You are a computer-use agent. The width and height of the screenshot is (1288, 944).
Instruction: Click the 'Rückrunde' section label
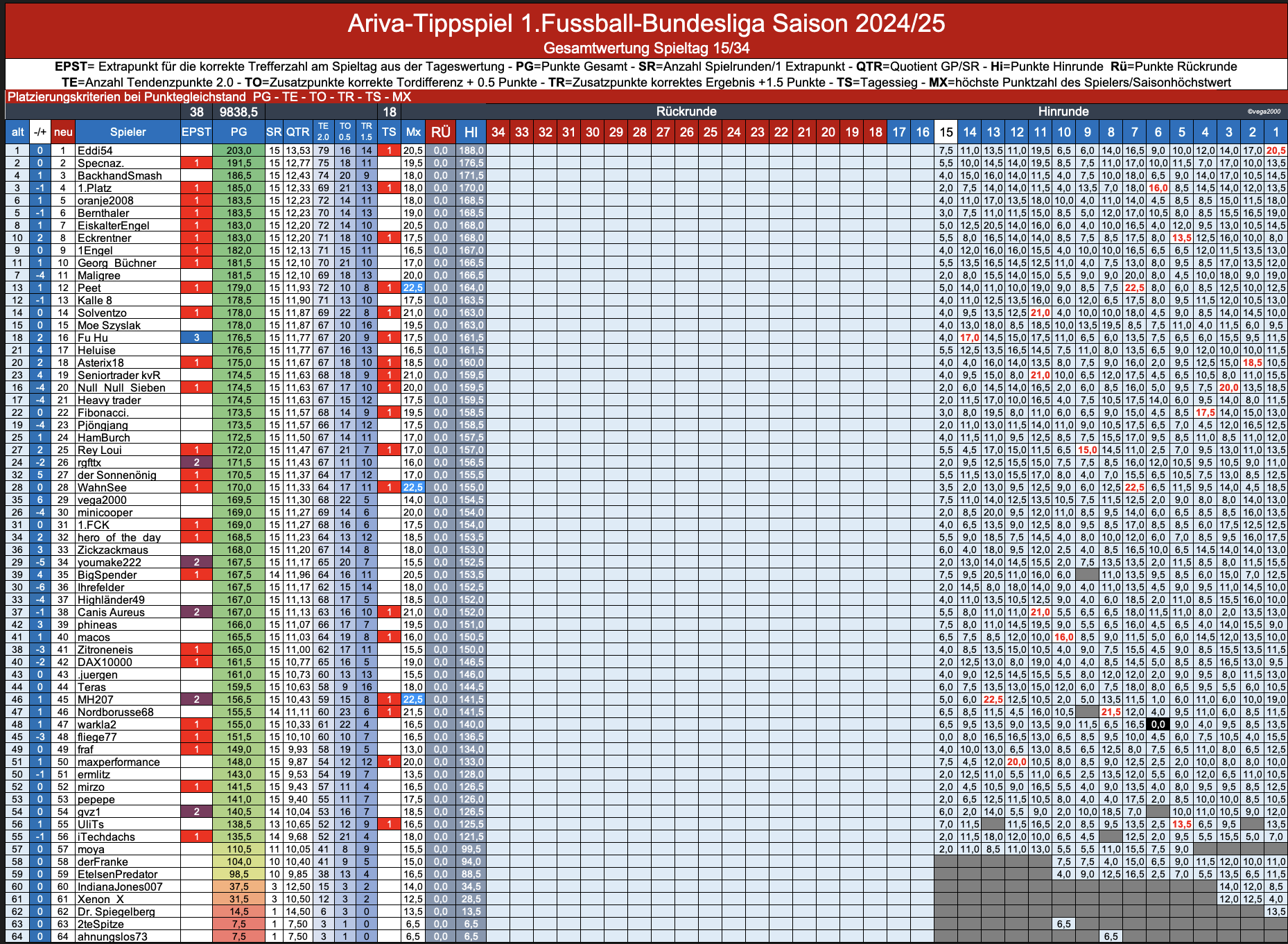[x=686, y=112]
